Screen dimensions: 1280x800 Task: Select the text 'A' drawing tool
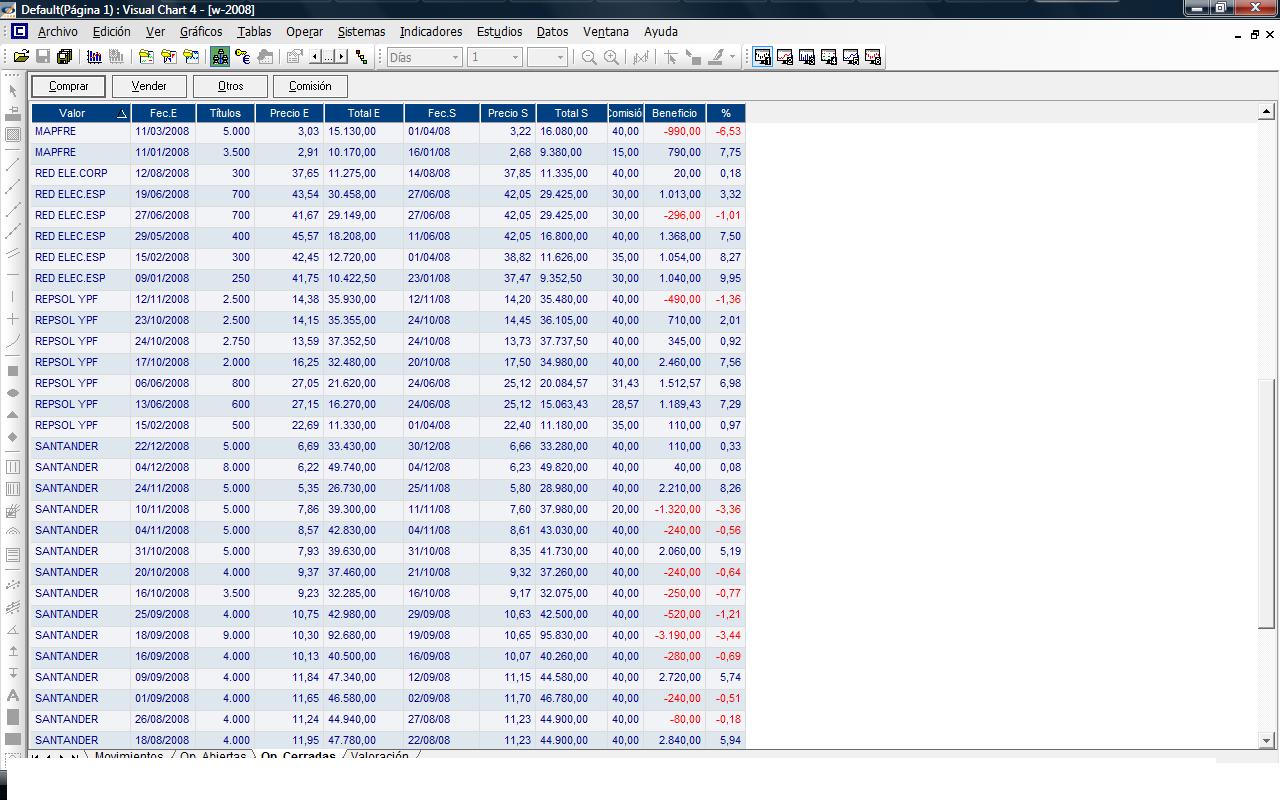click(13, 695)
